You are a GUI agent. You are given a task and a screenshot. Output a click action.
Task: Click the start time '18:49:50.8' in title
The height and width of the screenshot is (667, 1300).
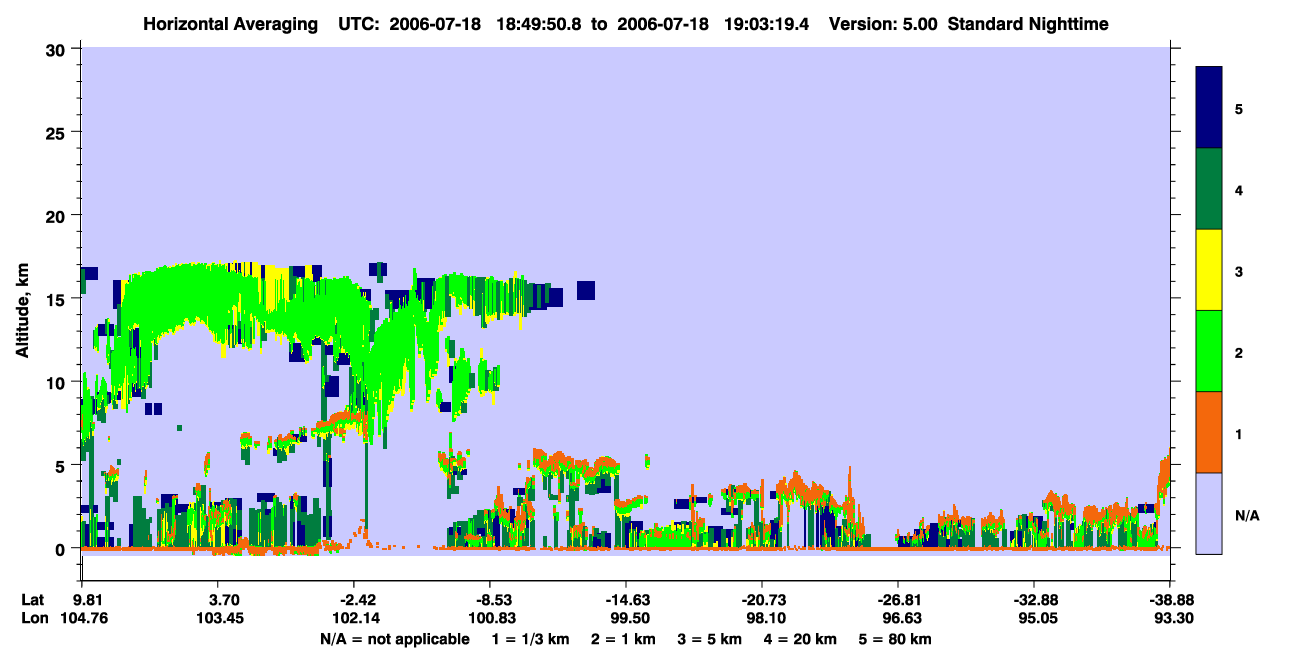pos(541,23)
